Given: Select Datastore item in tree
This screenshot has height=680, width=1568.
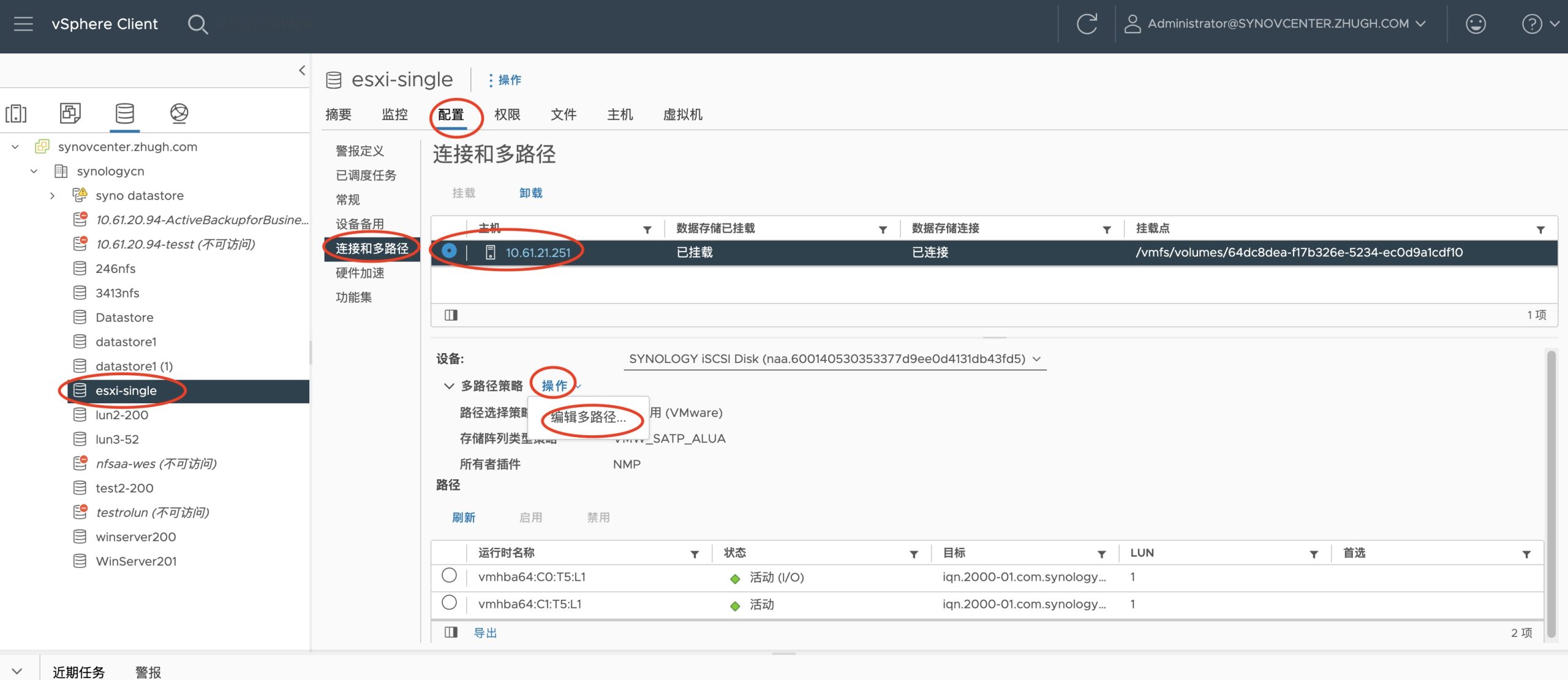Looking at the screenshot, I should (x=124, y=318).
